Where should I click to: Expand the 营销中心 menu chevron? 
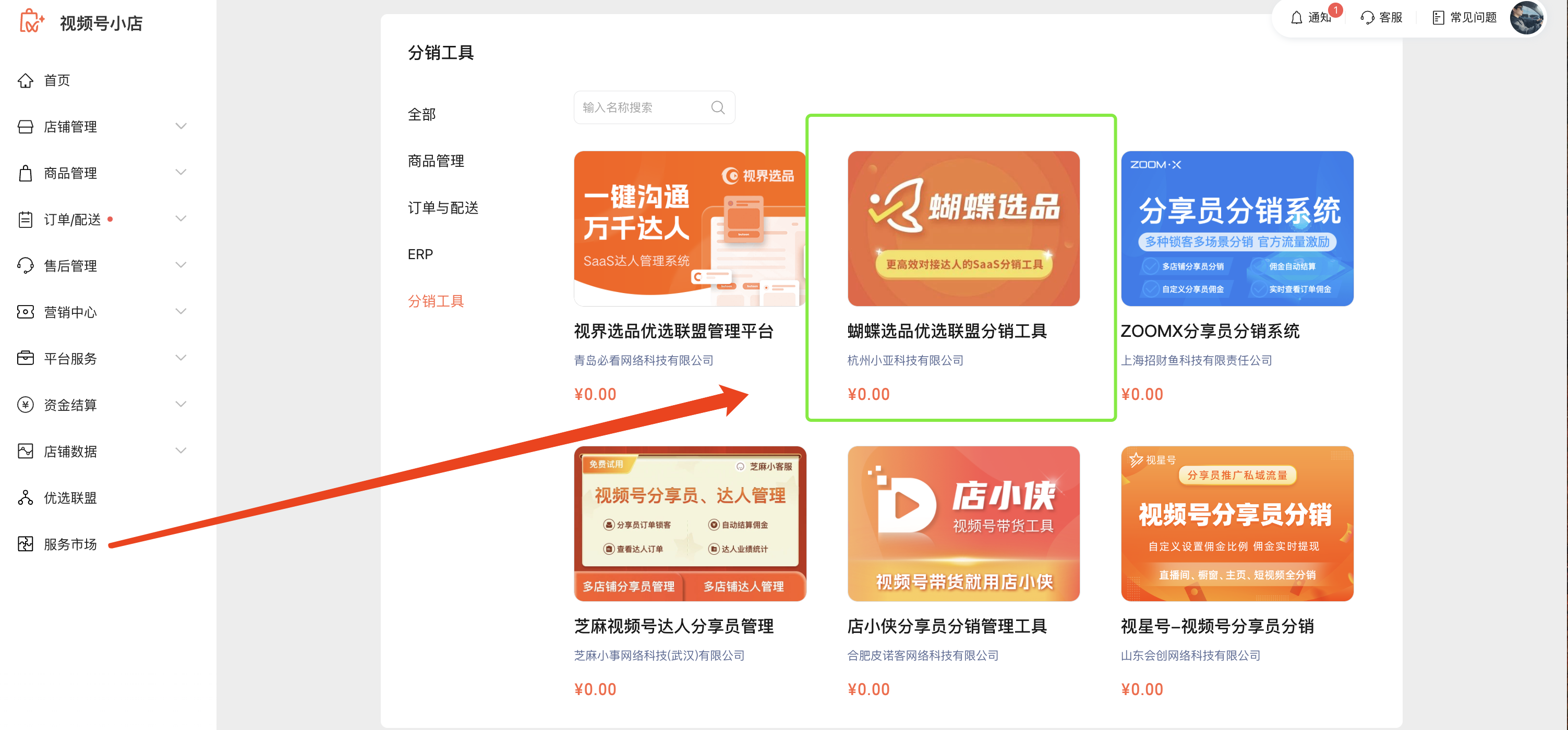pos(181,311)
